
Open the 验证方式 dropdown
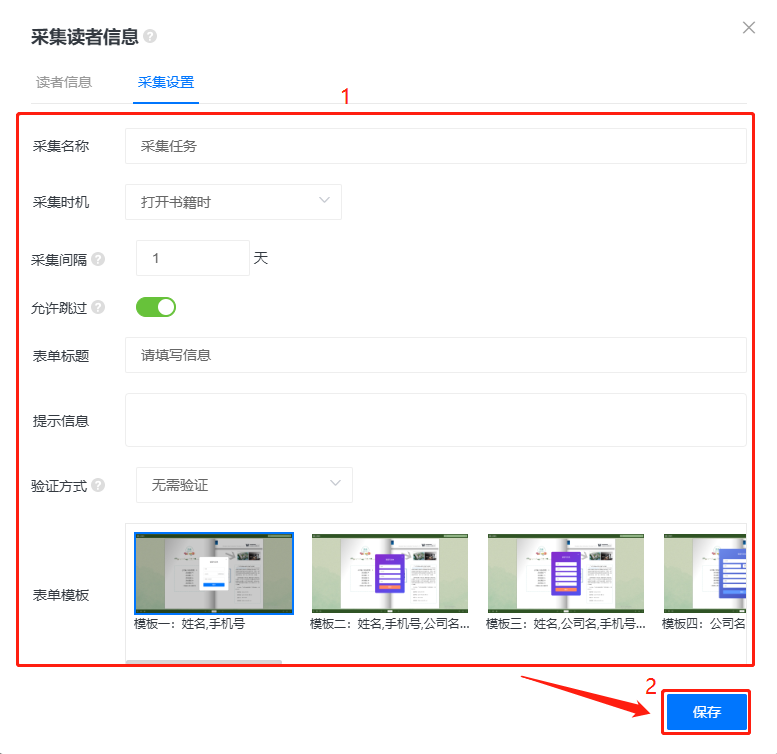[243, 485]
